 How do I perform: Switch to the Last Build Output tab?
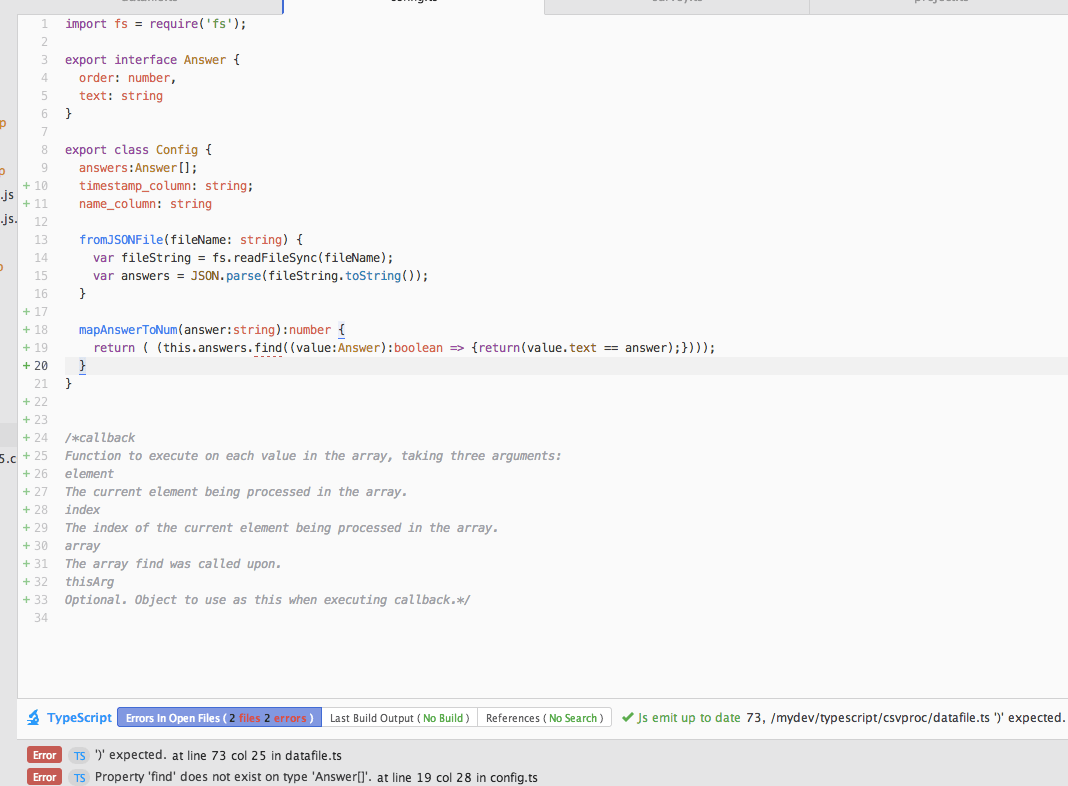399,718
